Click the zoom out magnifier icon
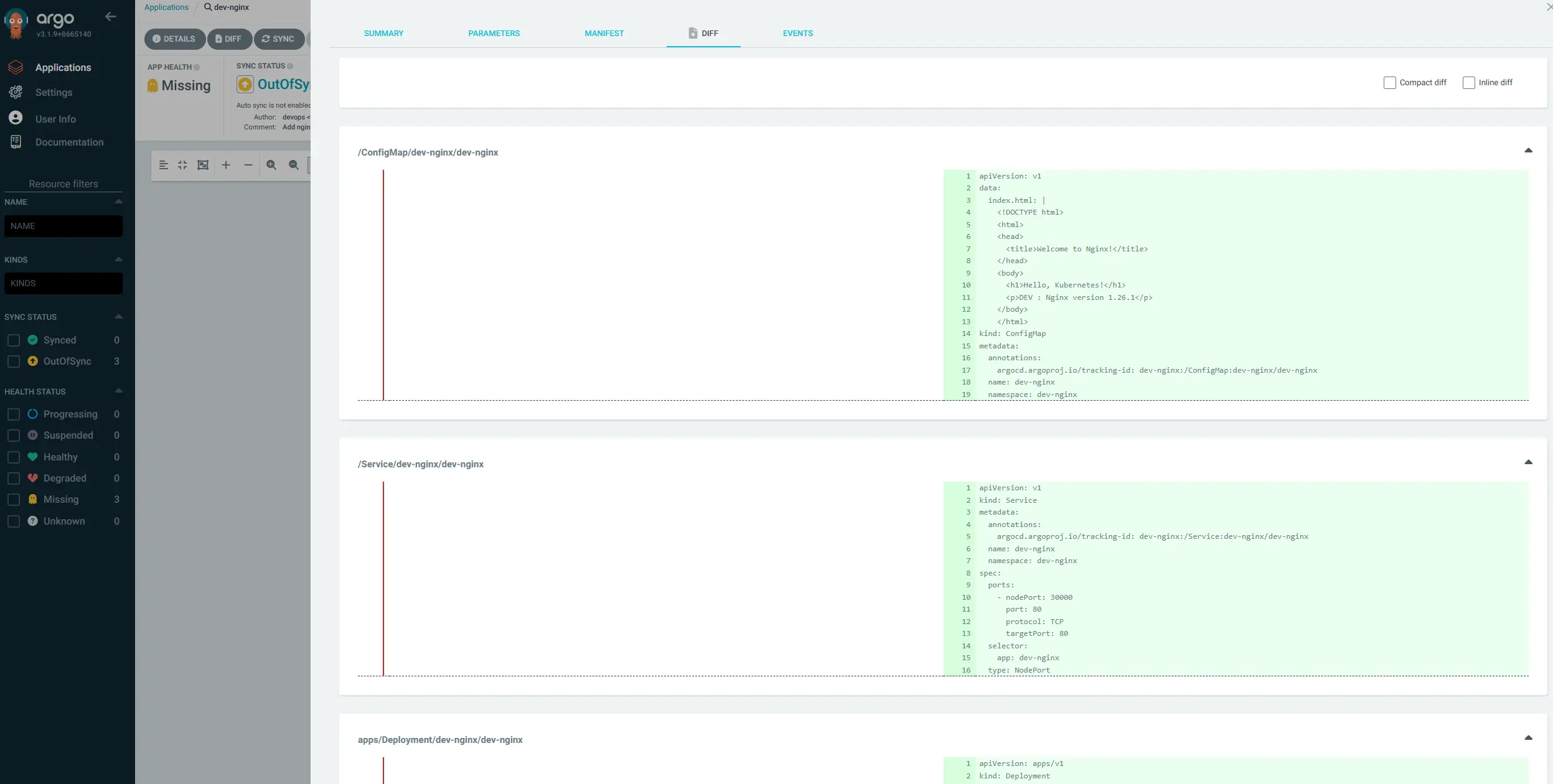This screenshot has height=784, width=1553. point(294,165)
